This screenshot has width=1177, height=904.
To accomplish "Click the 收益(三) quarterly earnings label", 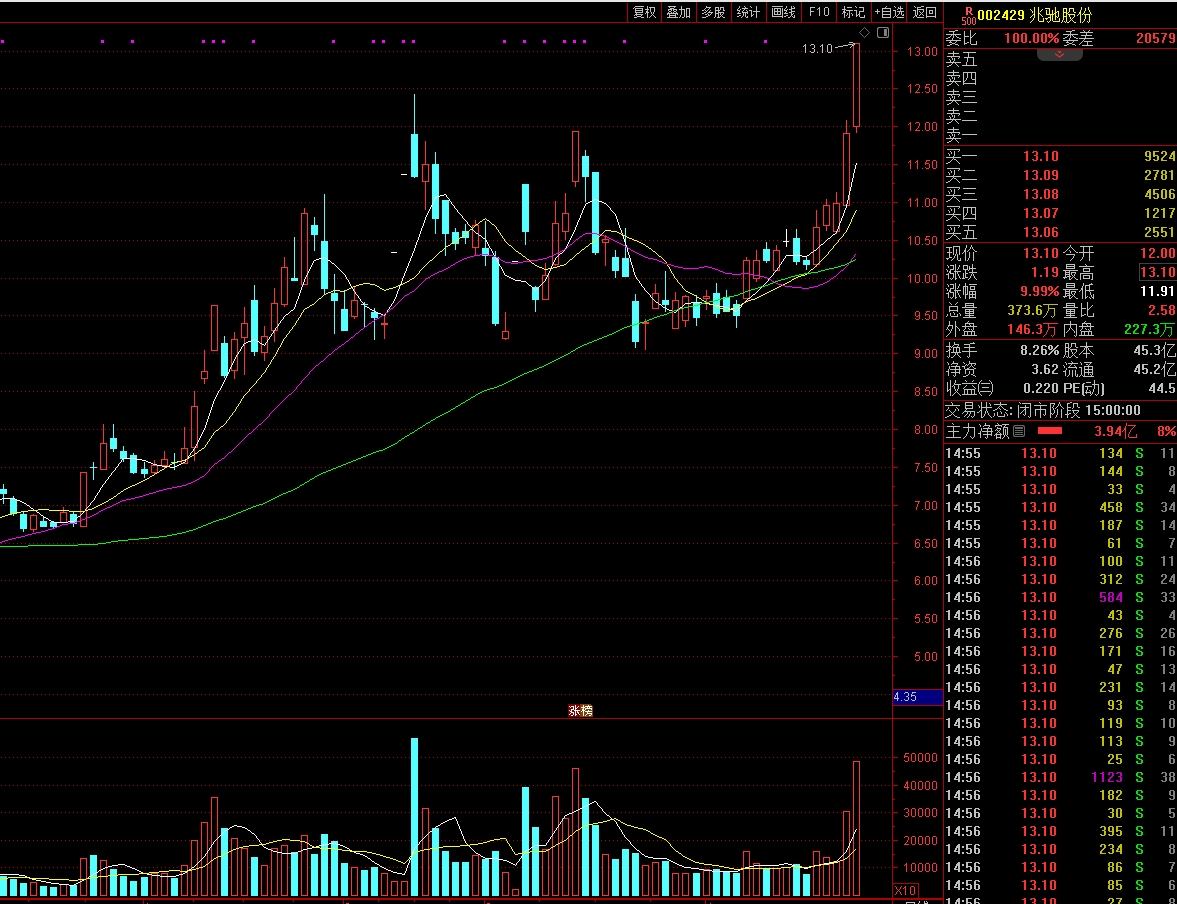I will (x=970, y=388).
